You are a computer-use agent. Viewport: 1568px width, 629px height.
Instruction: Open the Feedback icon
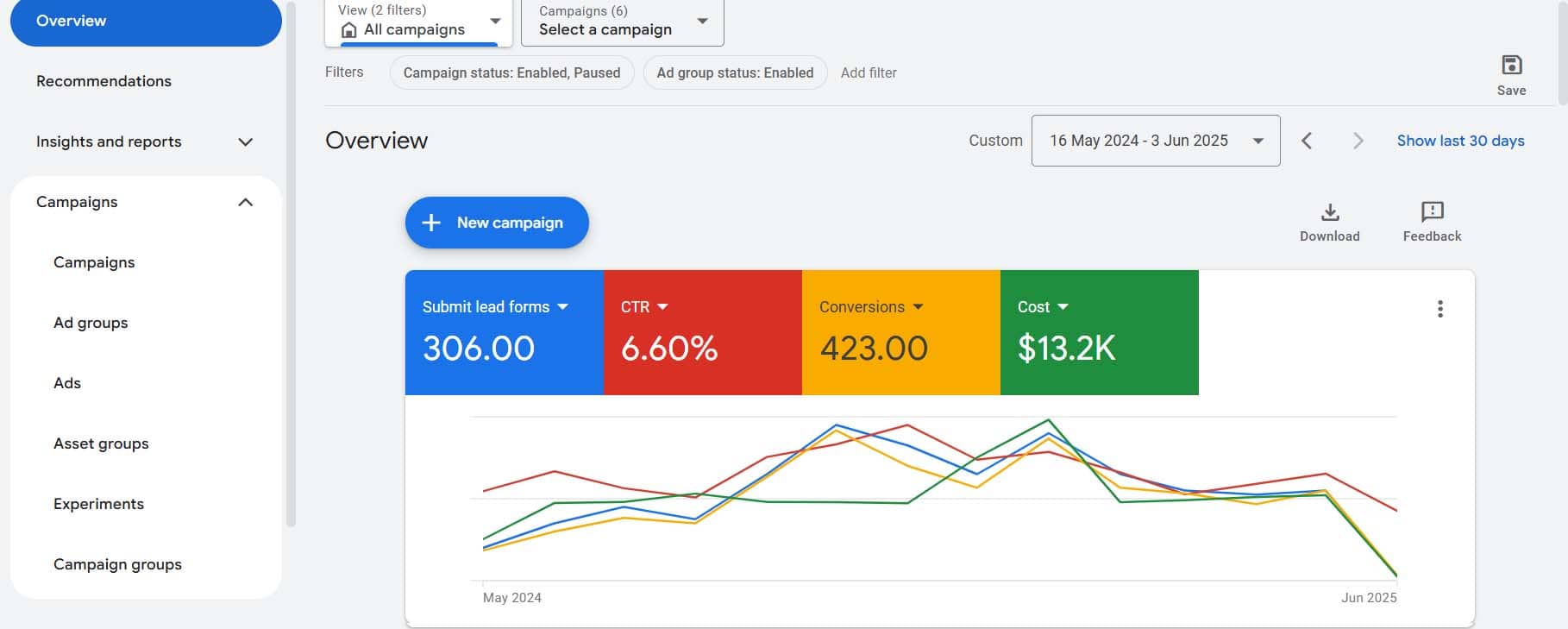coord(1432,212)
